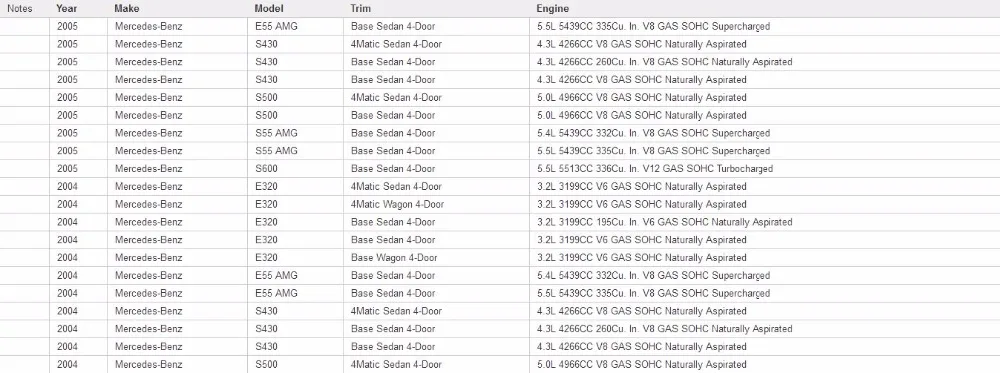1000x373 pixels.
Task: Select the 4Matic Wagon 4-Door trim cell
Action: 436,205
